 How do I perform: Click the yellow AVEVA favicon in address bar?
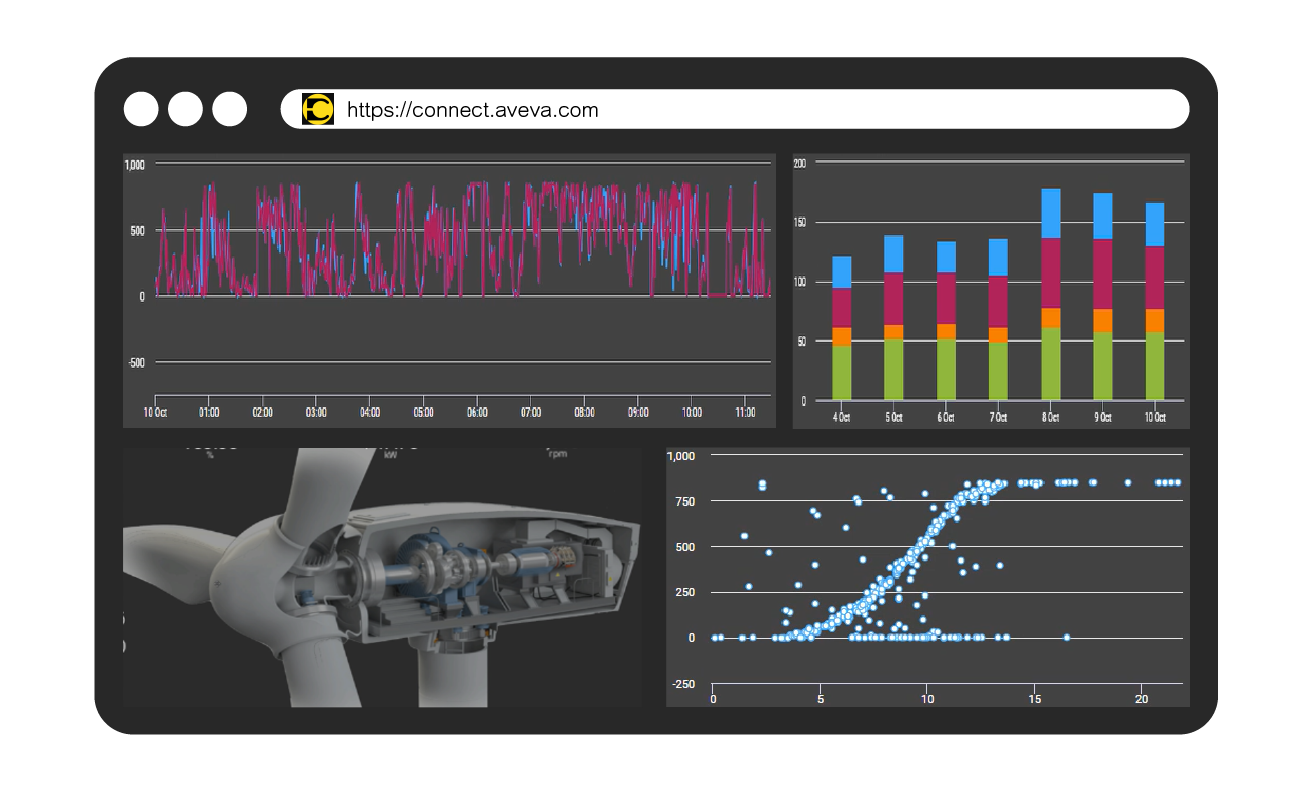pos(318,109)
